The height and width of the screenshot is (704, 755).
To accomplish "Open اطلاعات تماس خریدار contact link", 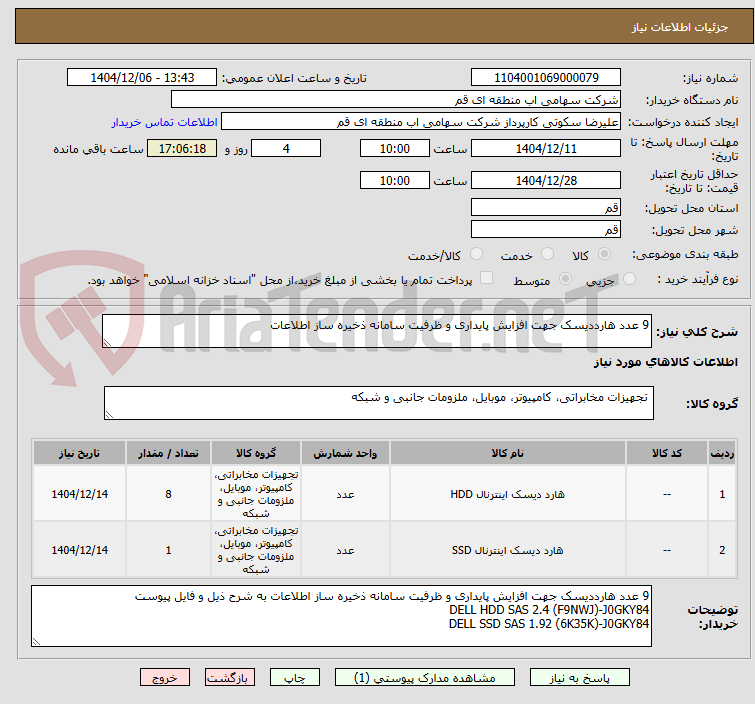I will (x=165, y=122).
